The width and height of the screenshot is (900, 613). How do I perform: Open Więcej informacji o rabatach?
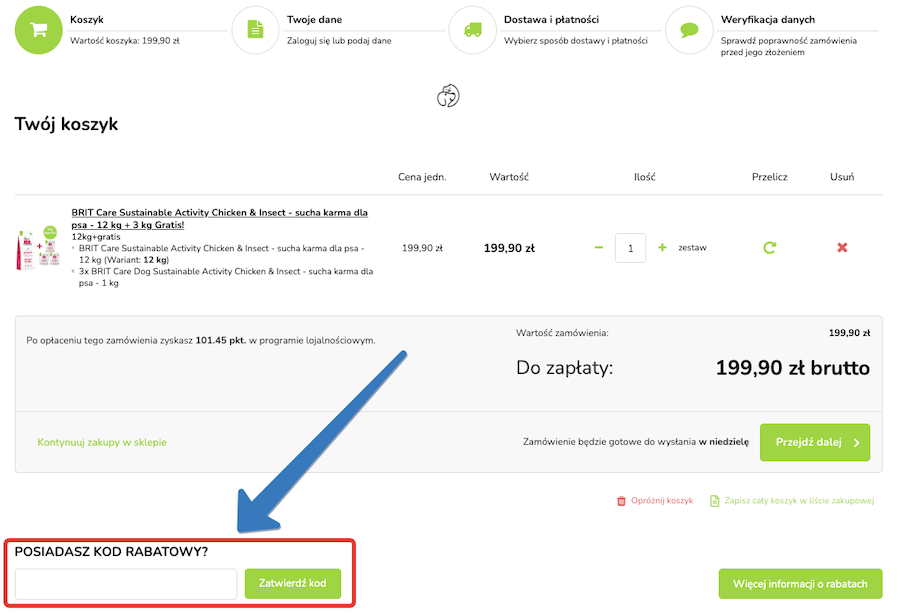click(x=800, y=583)
